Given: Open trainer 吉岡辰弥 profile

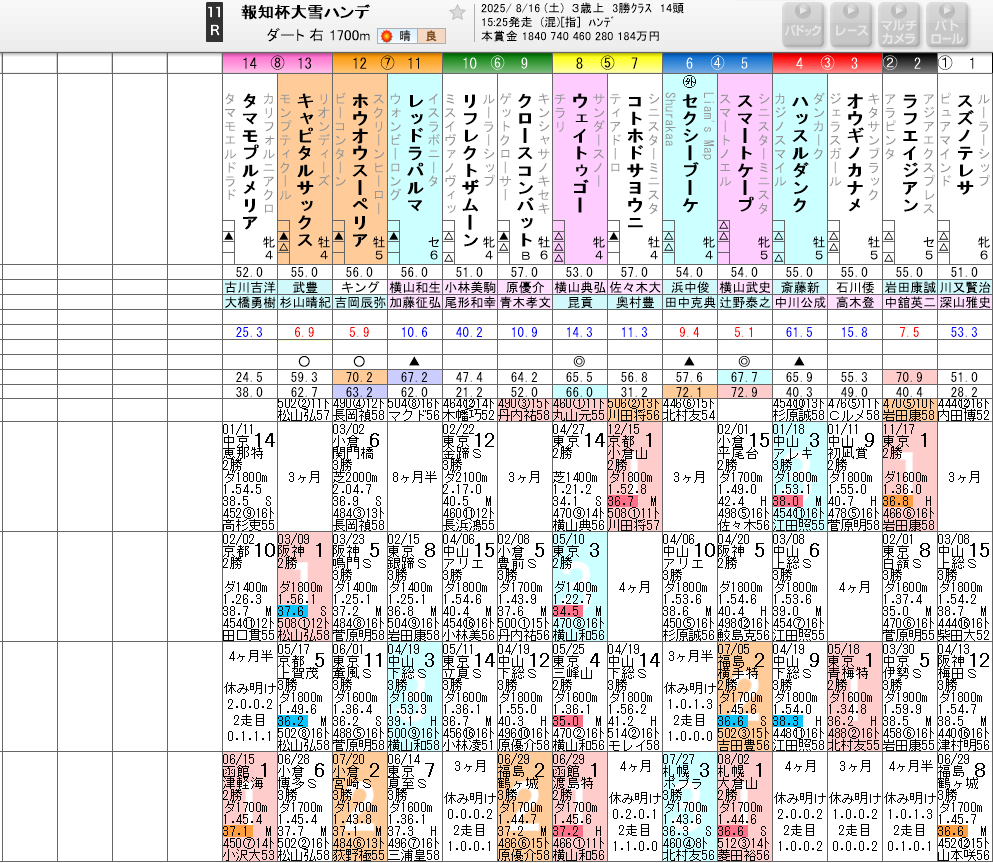Looking at the screenshot, I should [359, 301].
